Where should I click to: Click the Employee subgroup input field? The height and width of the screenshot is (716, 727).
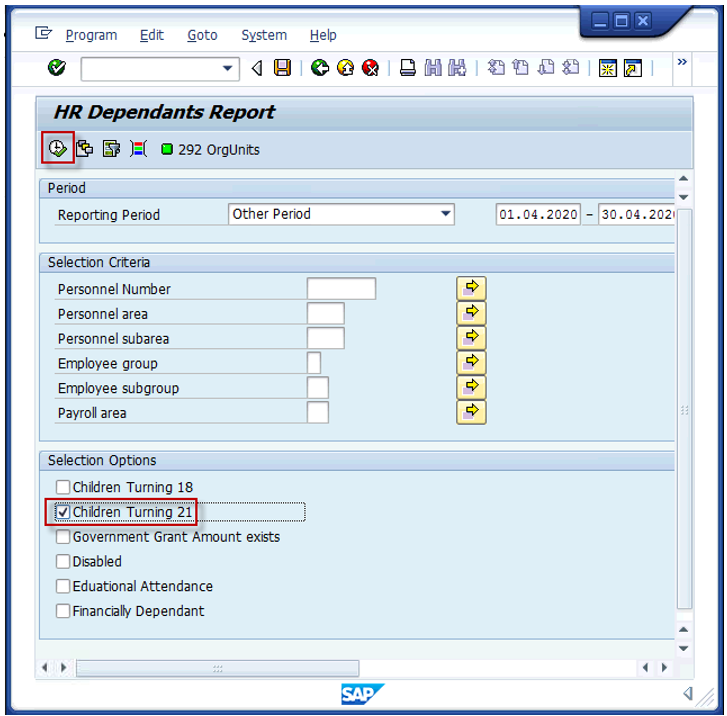pos(318,388)
